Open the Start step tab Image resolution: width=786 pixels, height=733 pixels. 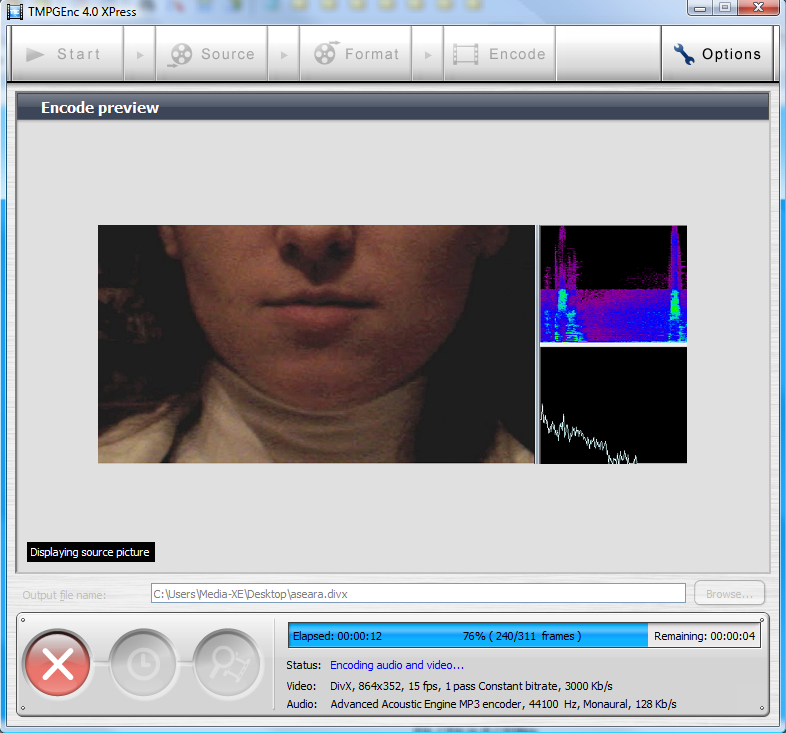click(x=68, y=54)
